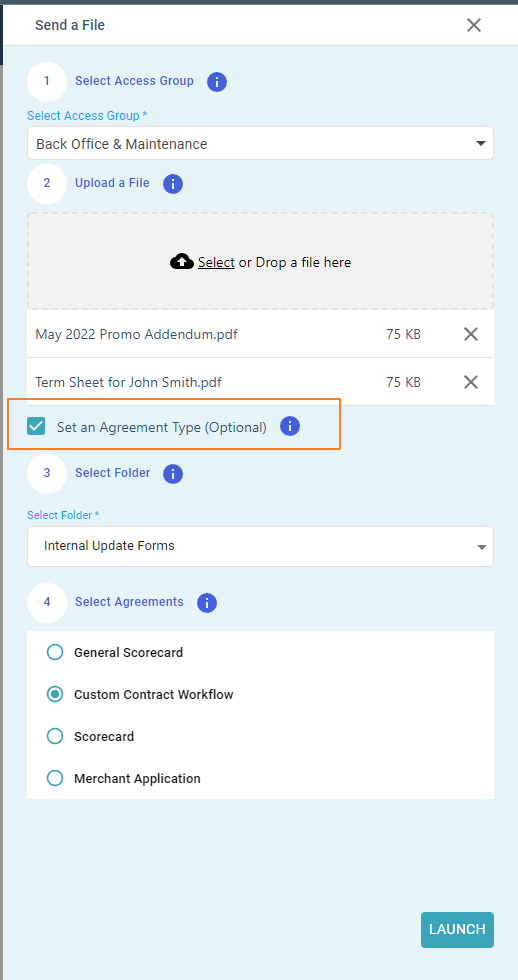
Task: Click info icon next to Upload a File
Action: point(172,184)
